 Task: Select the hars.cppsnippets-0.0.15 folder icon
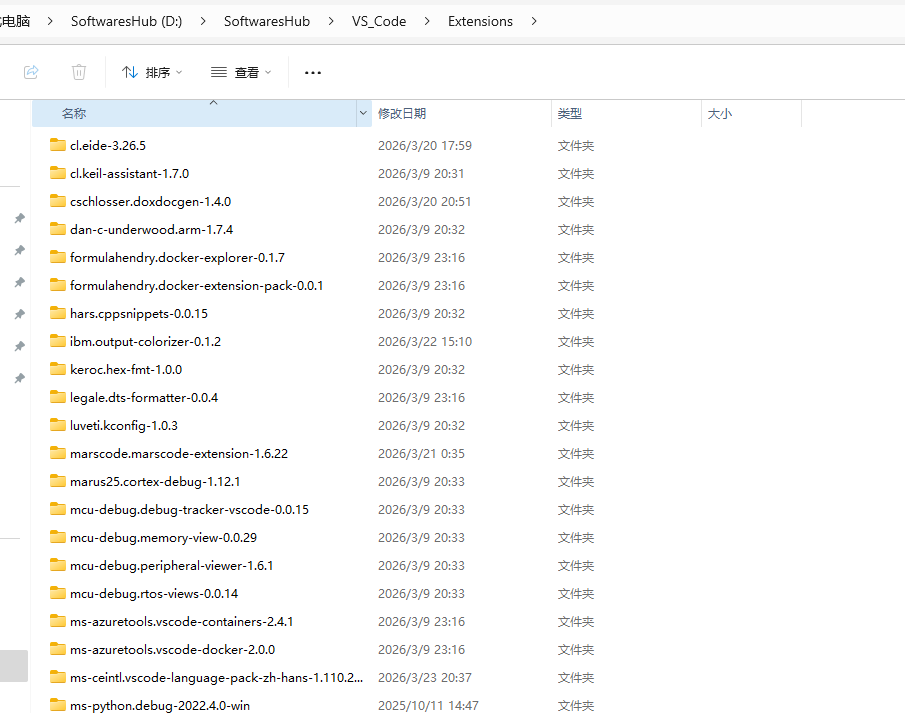(x=58, y=313)
